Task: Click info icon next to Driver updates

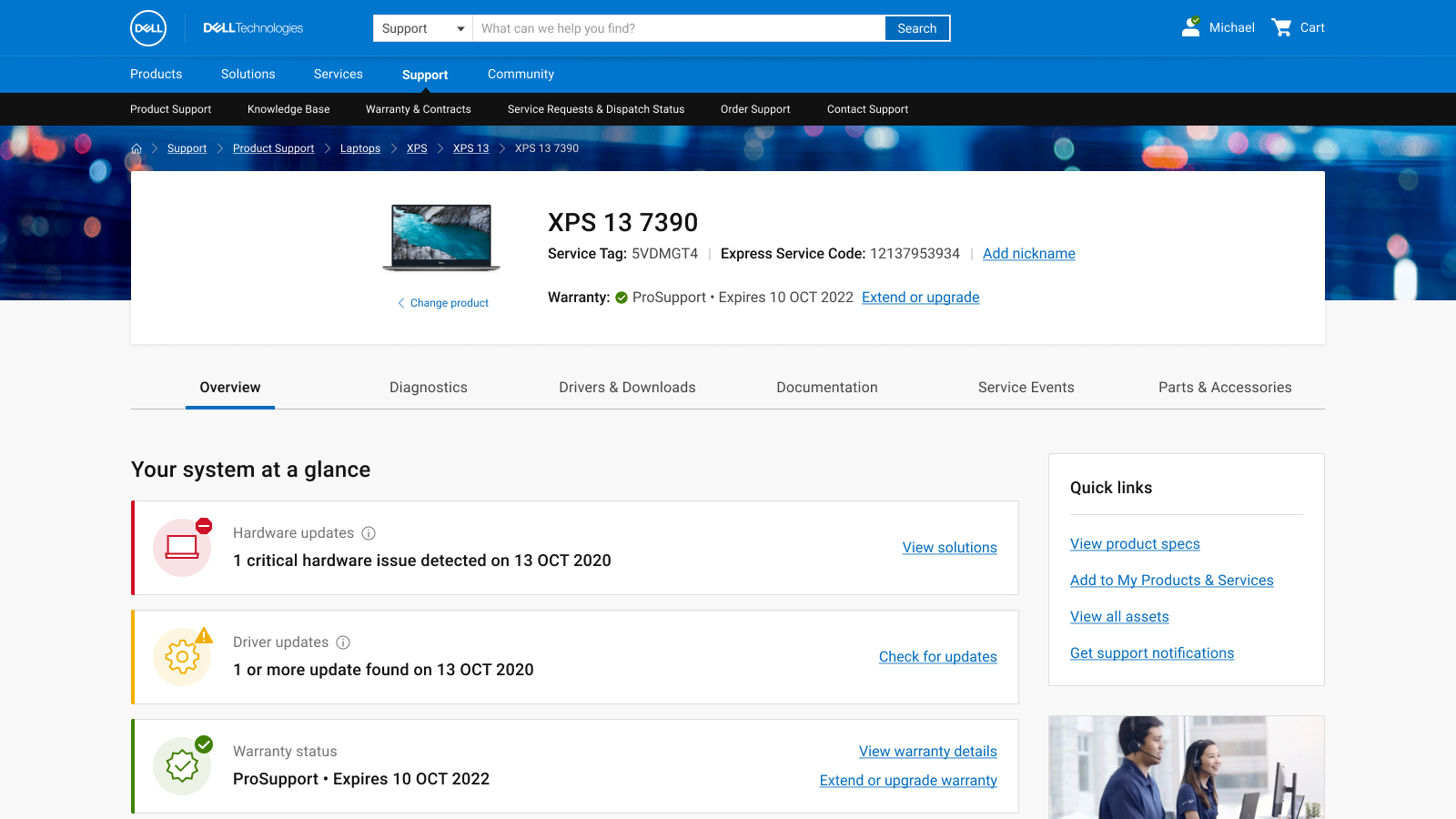Action: point(343,642)
